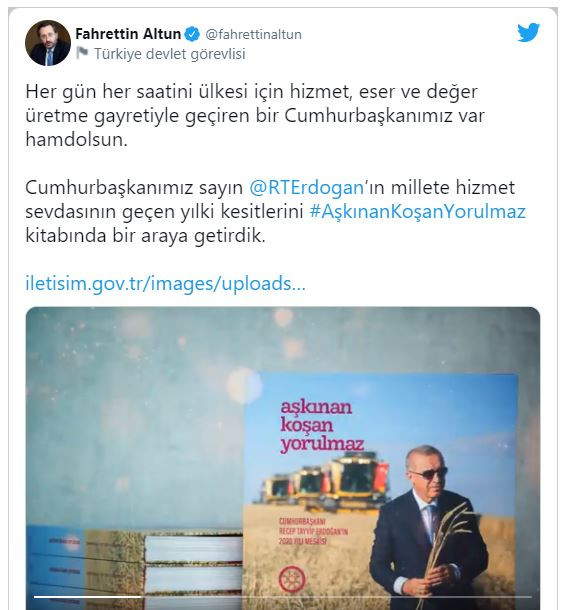The width and height of the screenshot is (567, 610).
Task: Open the @RTErdogan mention
Action: [306, 188]
